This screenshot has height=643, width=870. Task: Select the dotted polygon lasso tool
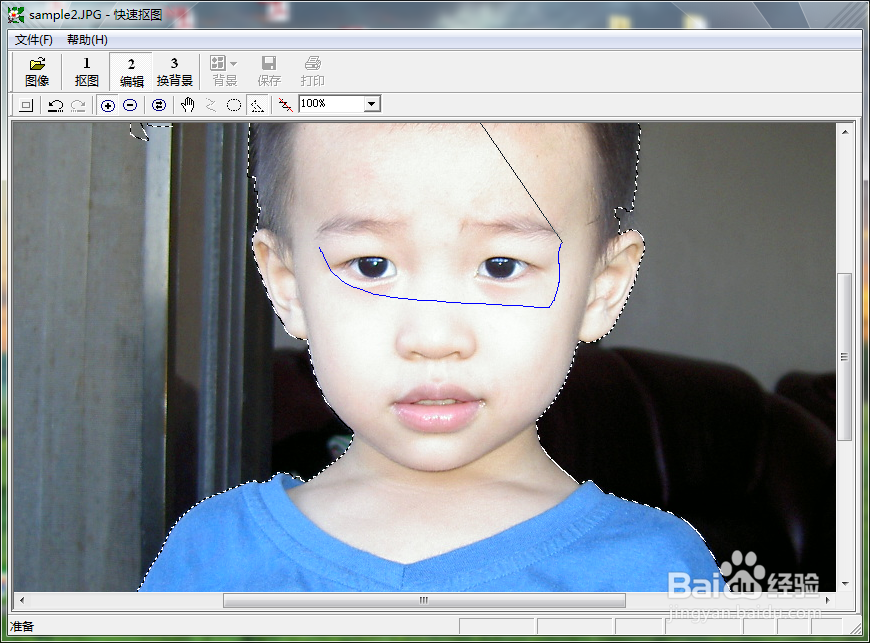pyautogui.click(x=257, y=105)
